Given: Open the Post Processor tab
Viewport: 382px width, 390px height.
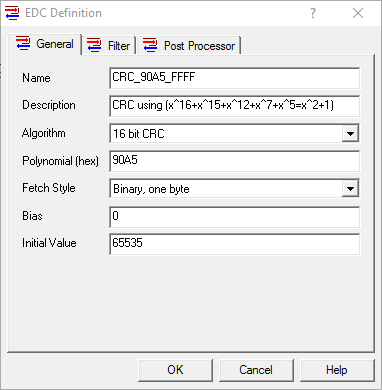Looking at the screenshot, I should (x=189, y=46).
